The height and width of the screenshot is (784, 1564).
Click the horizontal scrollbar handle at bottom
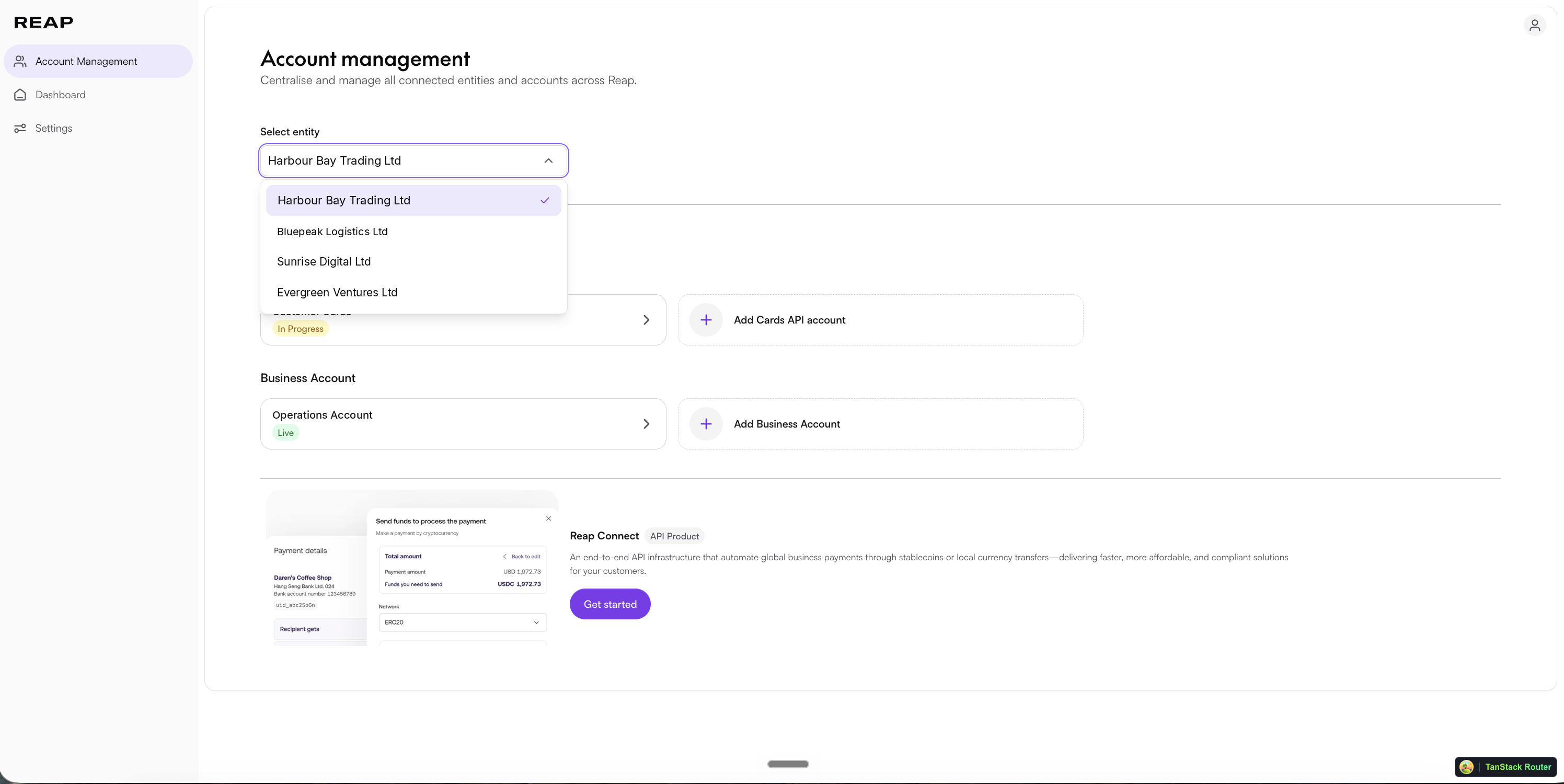click(x=788, y=764)
